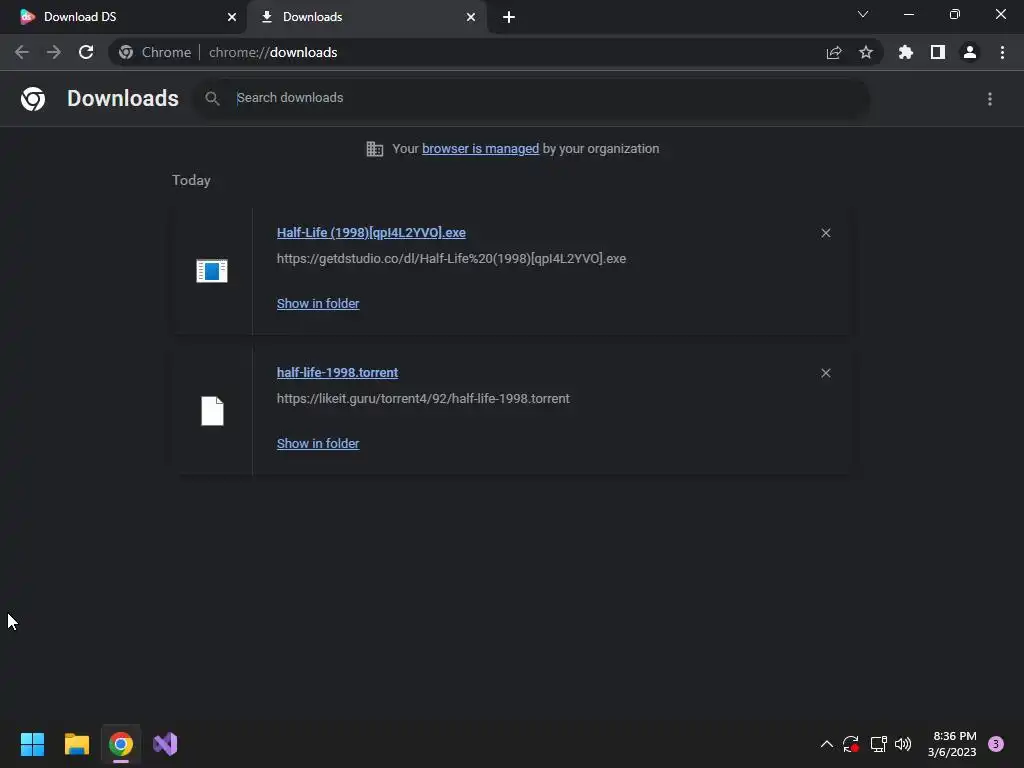Click the organization building icon
Image resolution: width=1024 pixels, height=768 pixels.
374,149
